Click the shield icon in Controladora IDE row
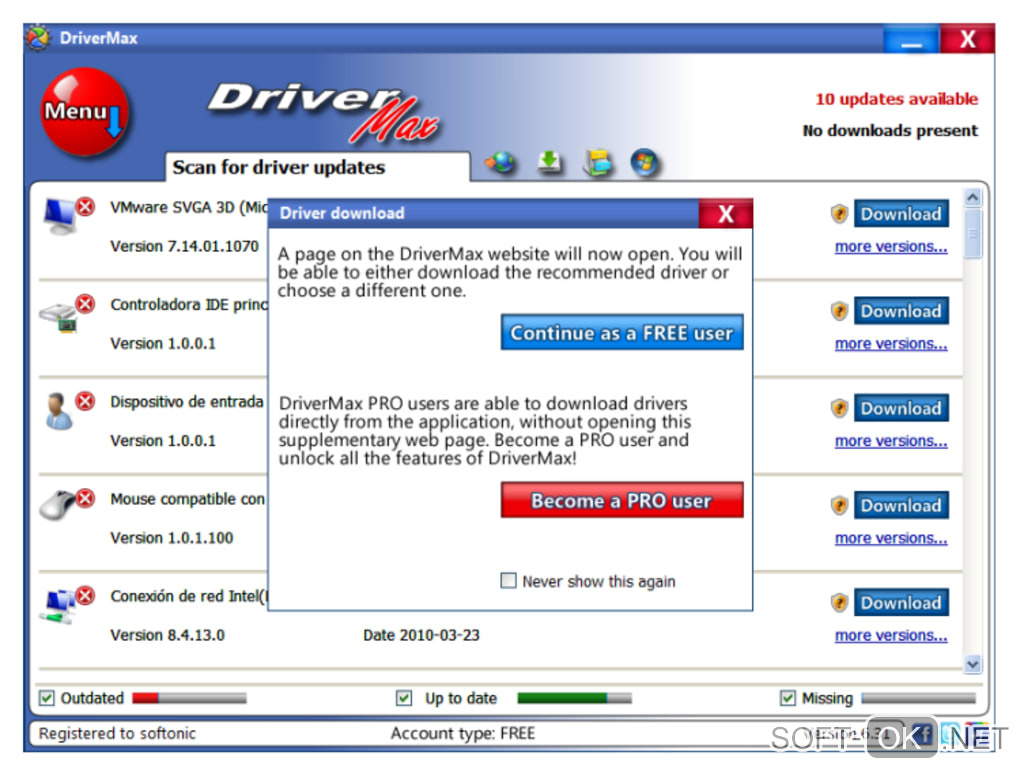Image resolution: width=1020 pixels, height=763 pixels. click(x=839, y=311)
